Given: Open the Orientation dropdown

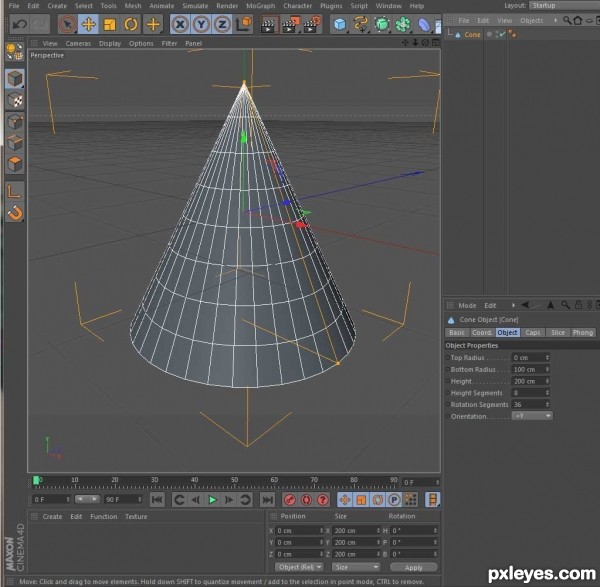Looking at the screenshot, I should pyautogui.click(x=532, y=416).
